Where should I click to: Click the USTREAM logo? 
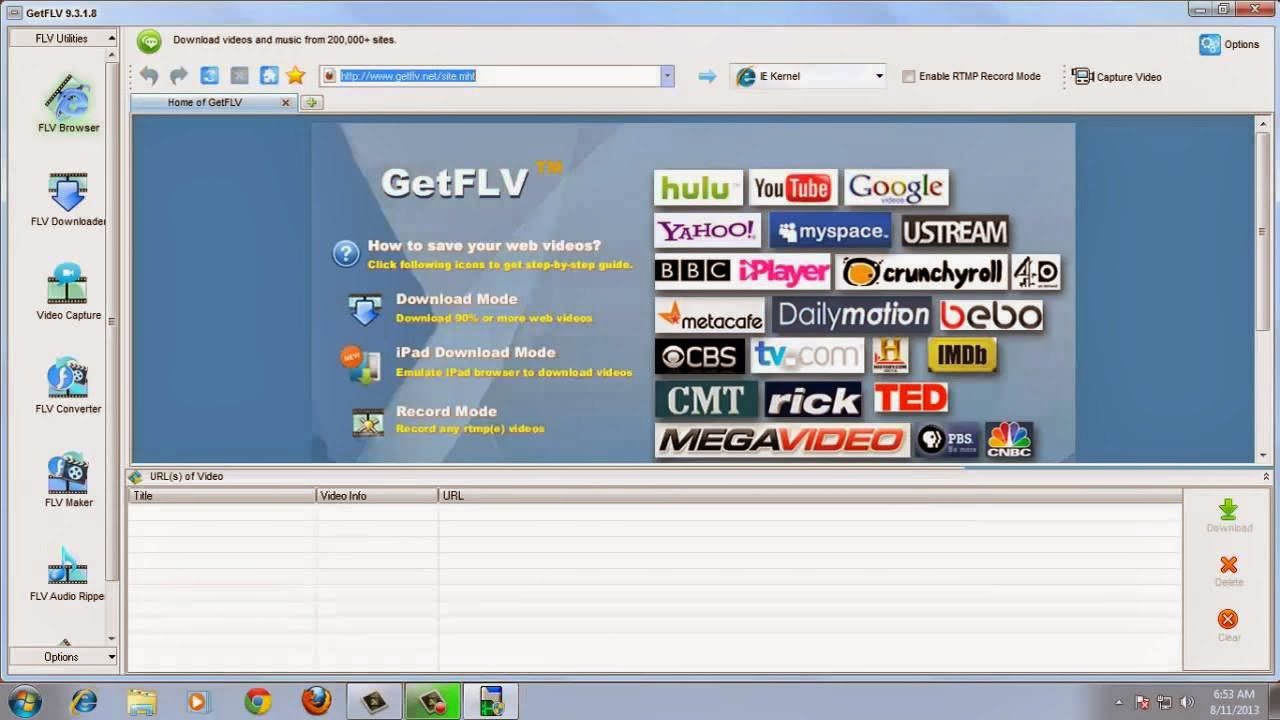click(955, 231)
